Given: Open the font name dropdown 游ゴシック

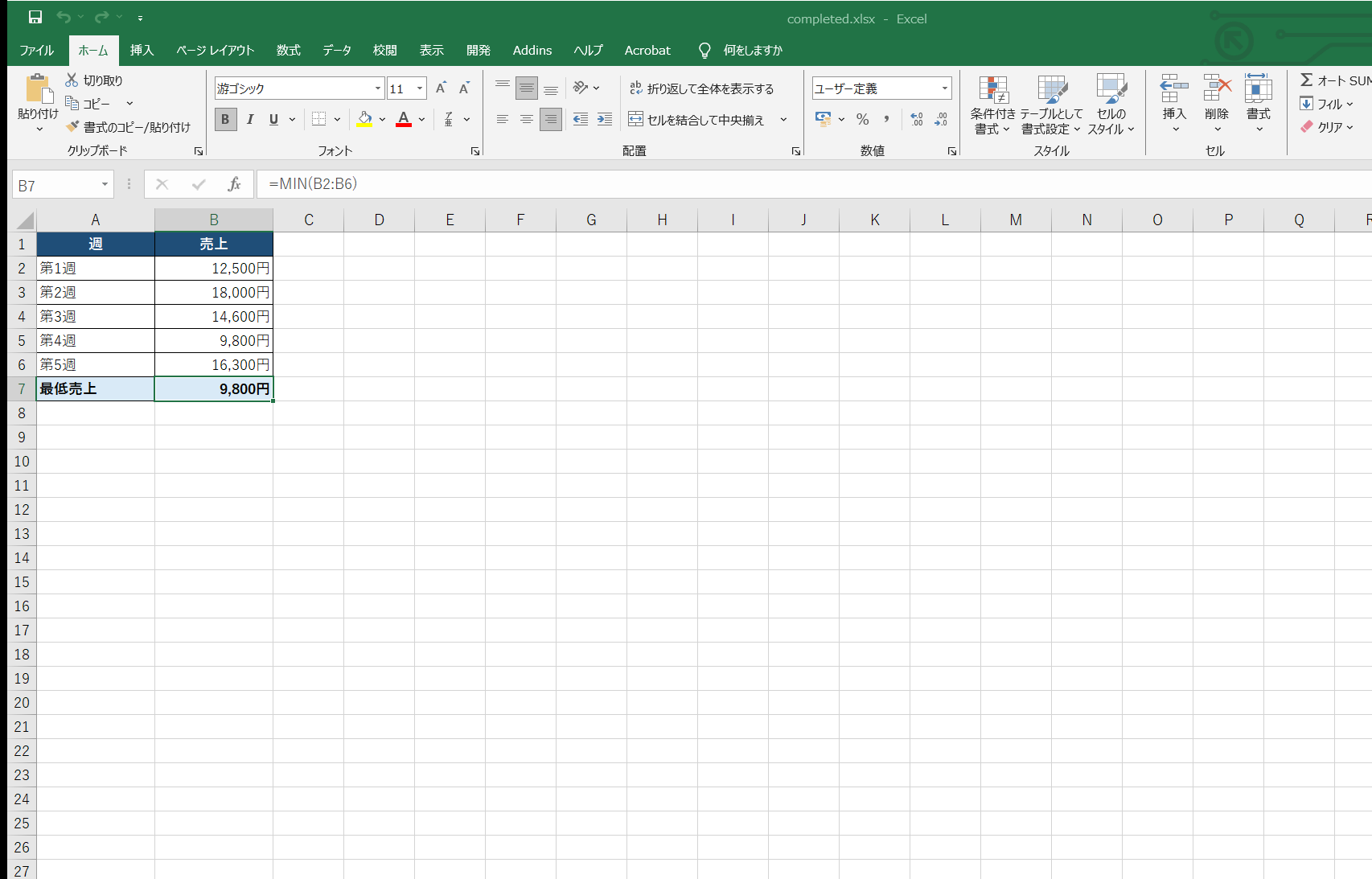Looking at the screenshot, I should [378, 88].
